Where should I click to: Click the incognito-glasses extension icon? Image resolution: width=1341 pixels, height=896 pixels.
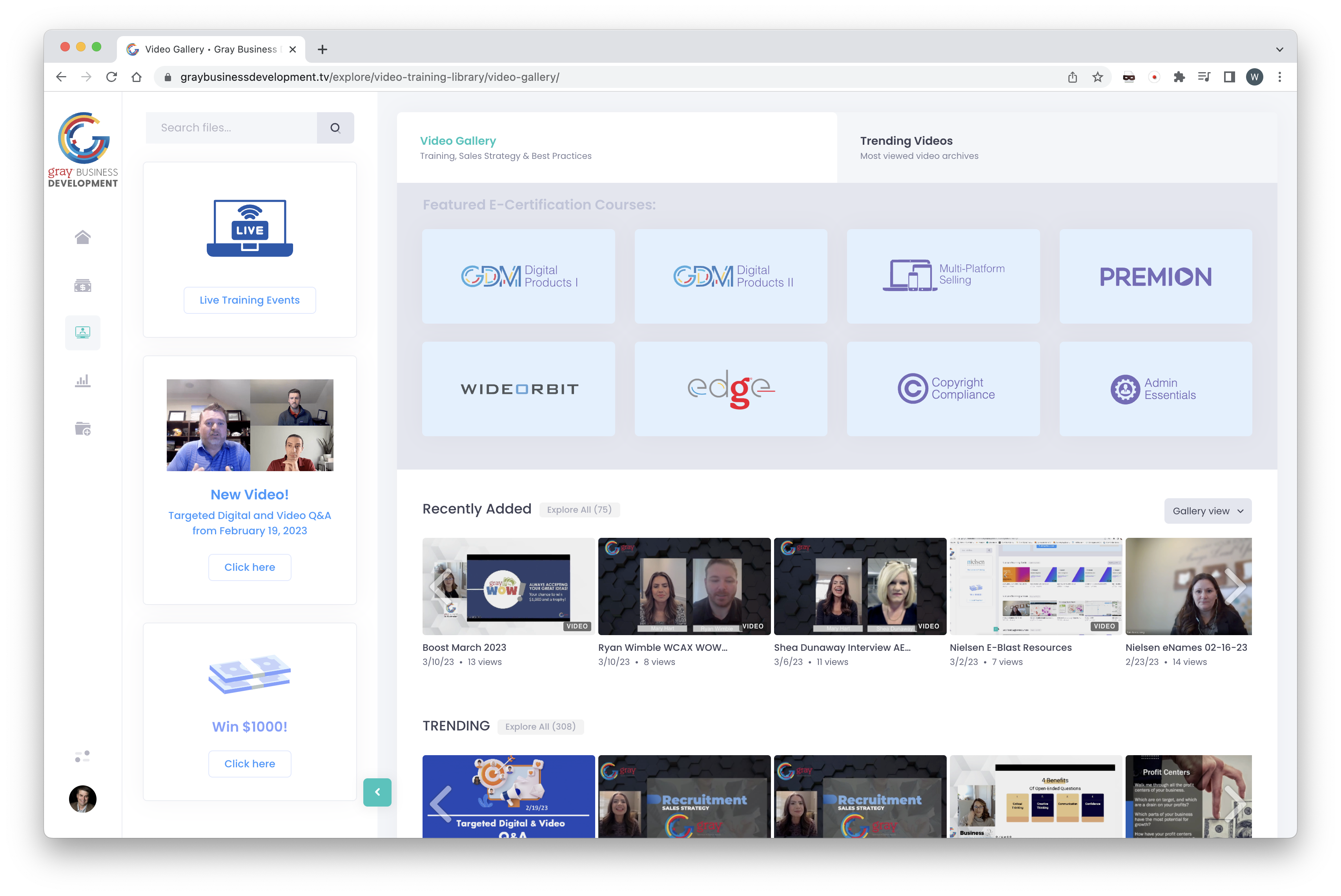click(x=1128, y=77)
